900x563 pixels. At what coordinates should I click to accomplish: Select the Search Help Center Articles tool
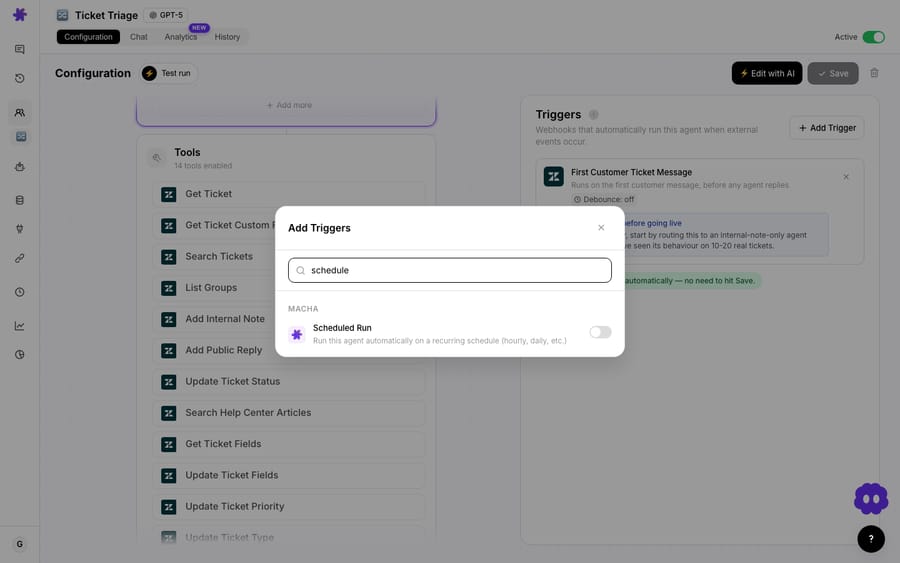[289, 413]
